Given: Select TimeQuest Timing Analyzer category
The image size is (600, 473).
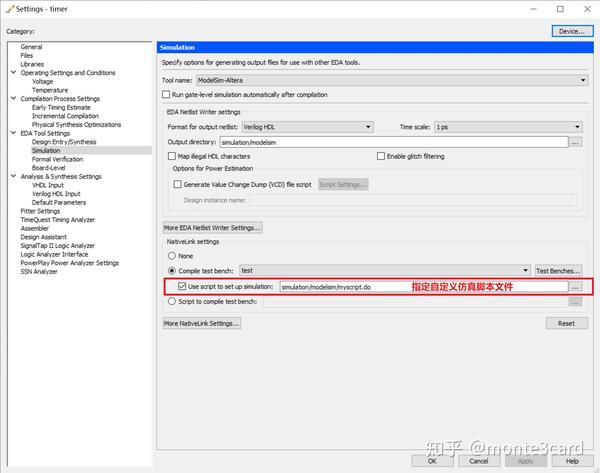Looking at the screenshot, I should tap(57, 220).
